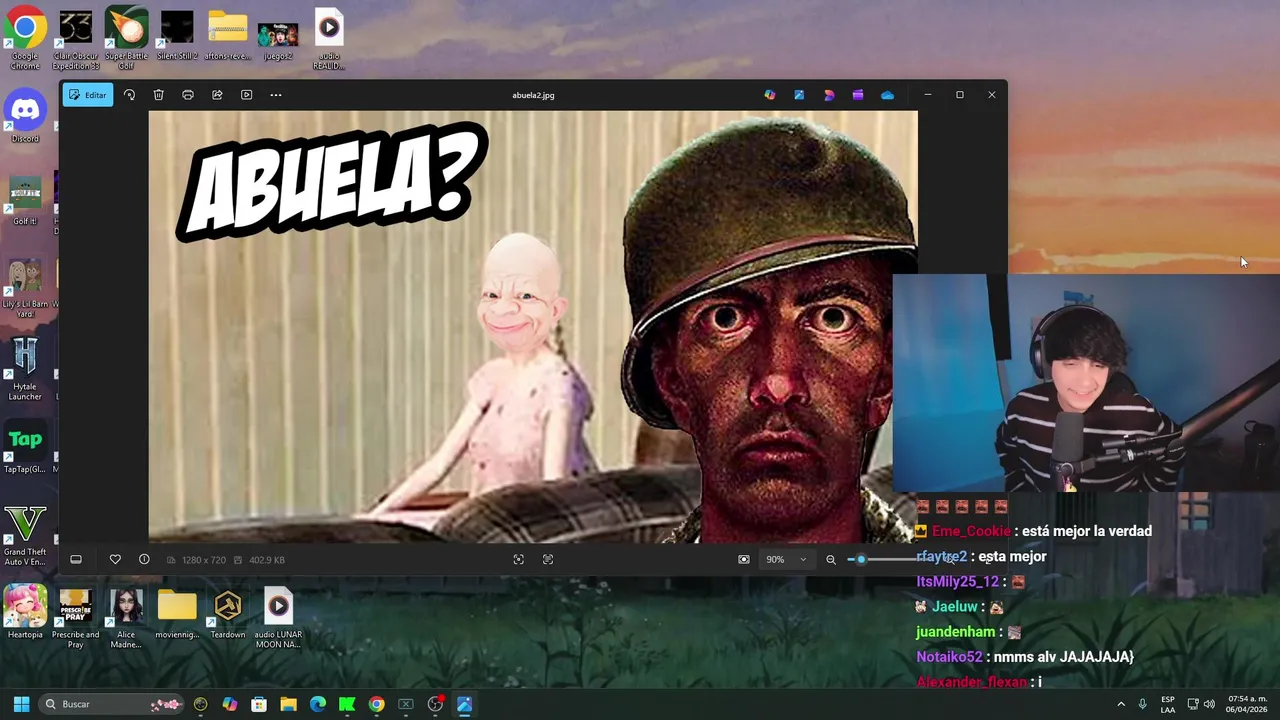Open the ESP LAA language selector

(1168, 704)
